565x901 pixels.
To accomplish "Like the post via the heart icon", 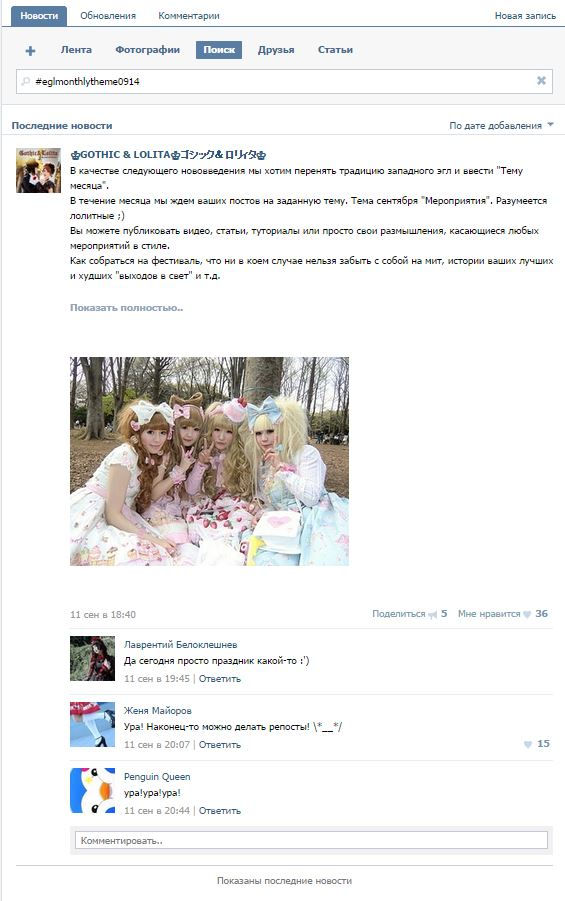I will tap(527, 614).
